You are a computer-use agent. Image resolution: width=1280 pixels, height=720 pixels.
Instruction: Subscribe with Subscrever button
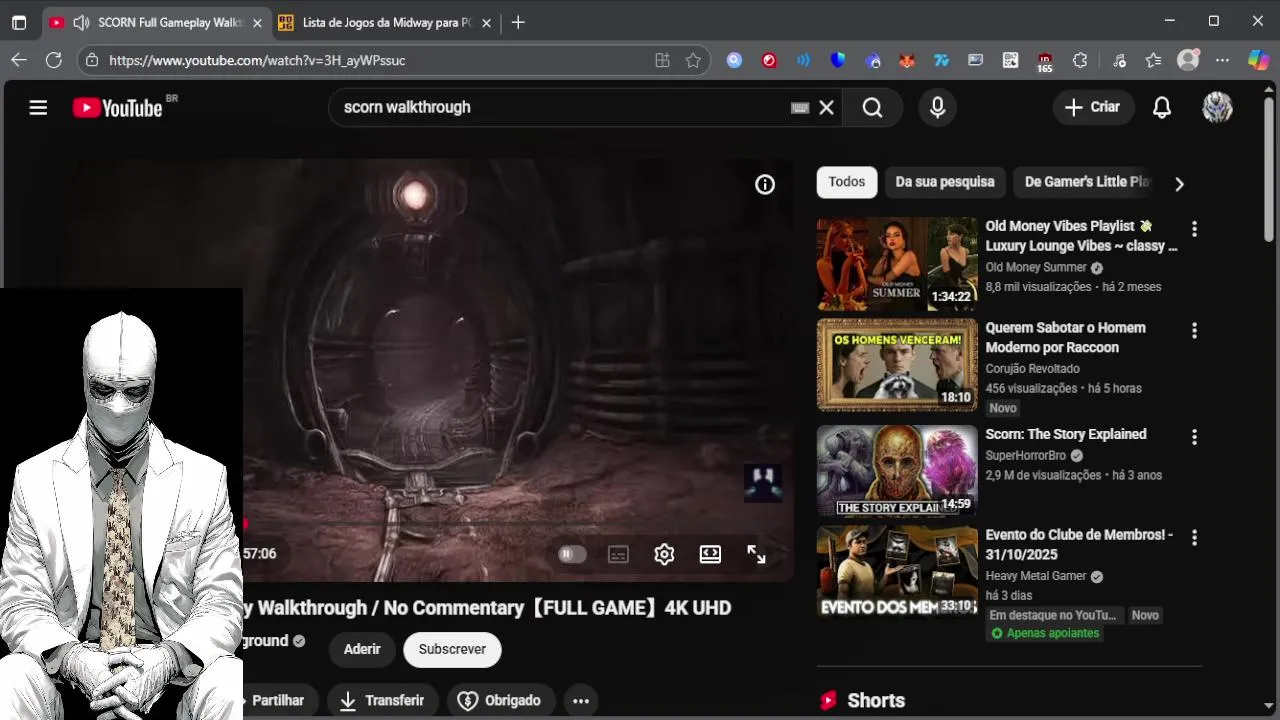452,649
